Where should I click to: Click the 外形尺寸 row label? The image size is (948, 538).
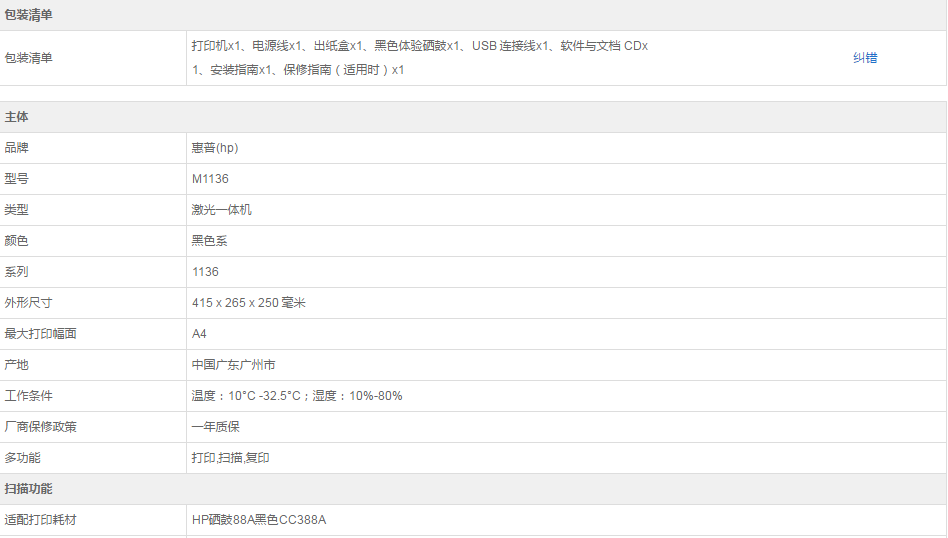click(x=28, y=303)
